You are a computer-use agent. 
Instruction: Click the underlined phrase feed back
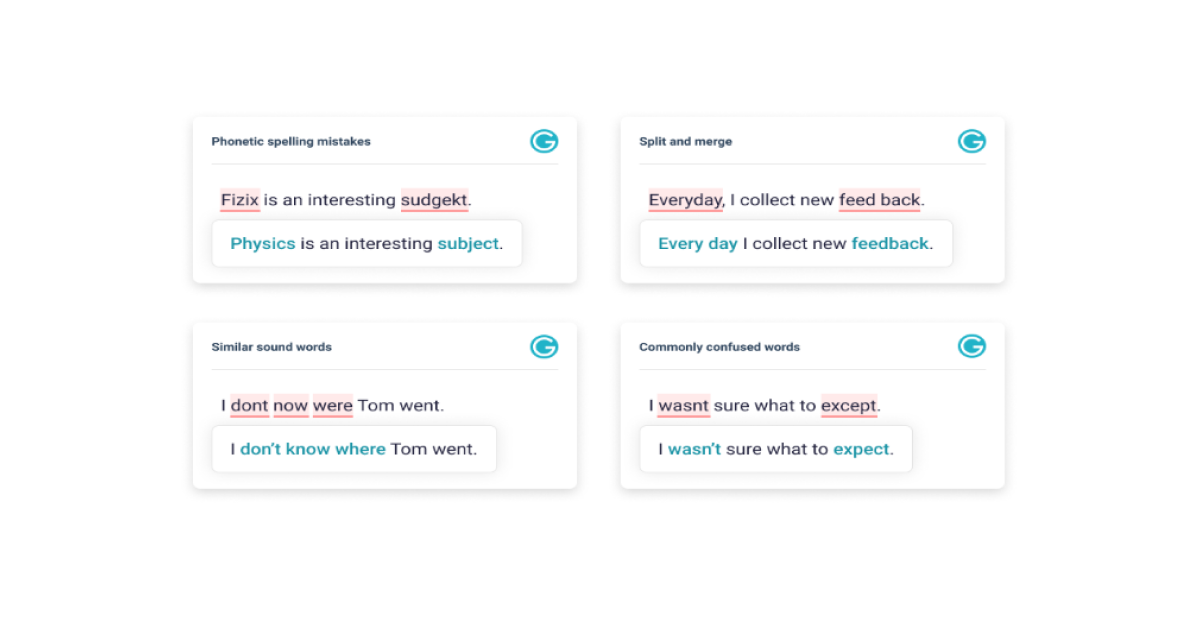pos(879,200)
